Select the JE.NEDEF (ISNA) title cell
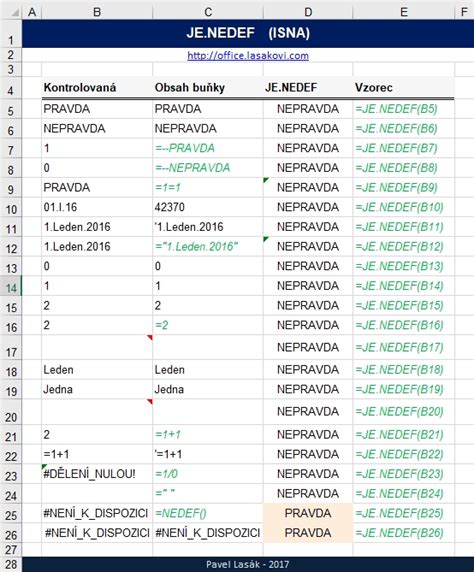Viewport: 474px width, 572px height. [x=248, y=34]
